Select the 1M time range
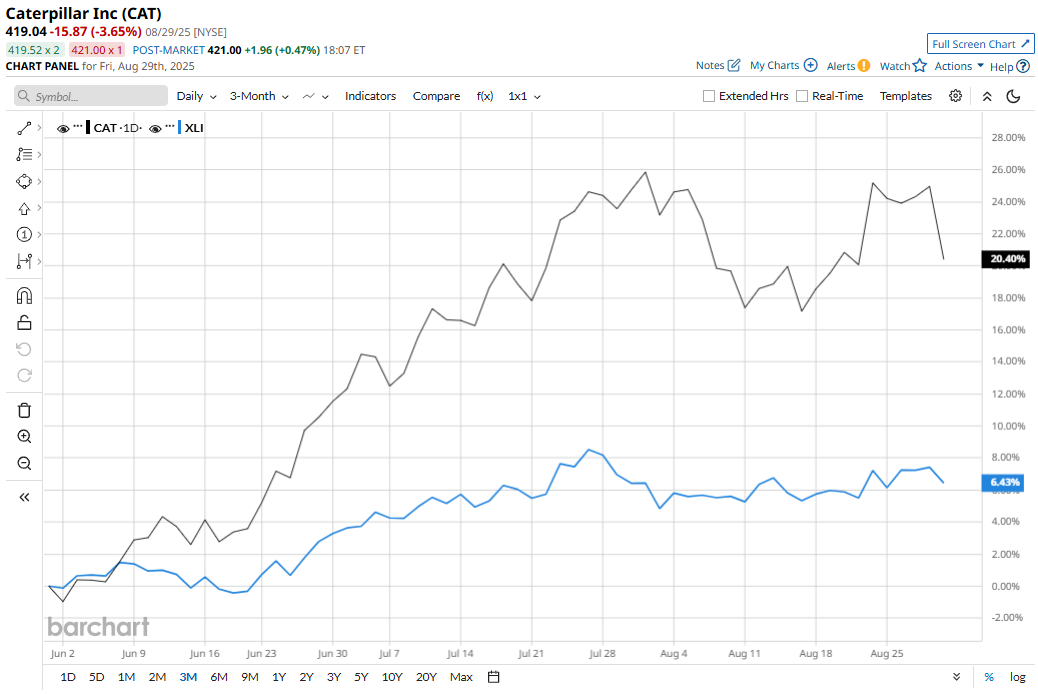 (126, 677)
